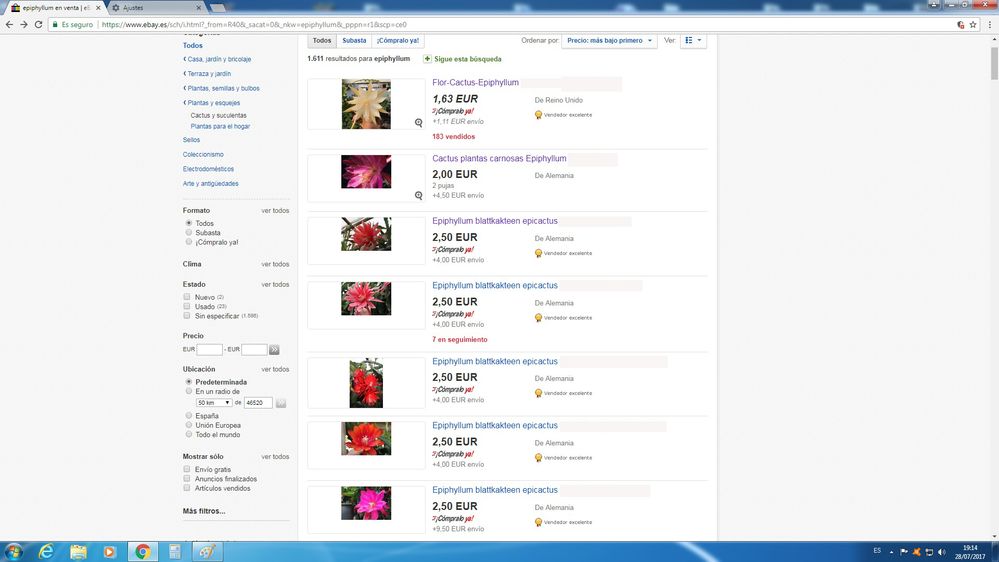
Task: Open the media player from the taskbar
Action: [x=109, y=551]
